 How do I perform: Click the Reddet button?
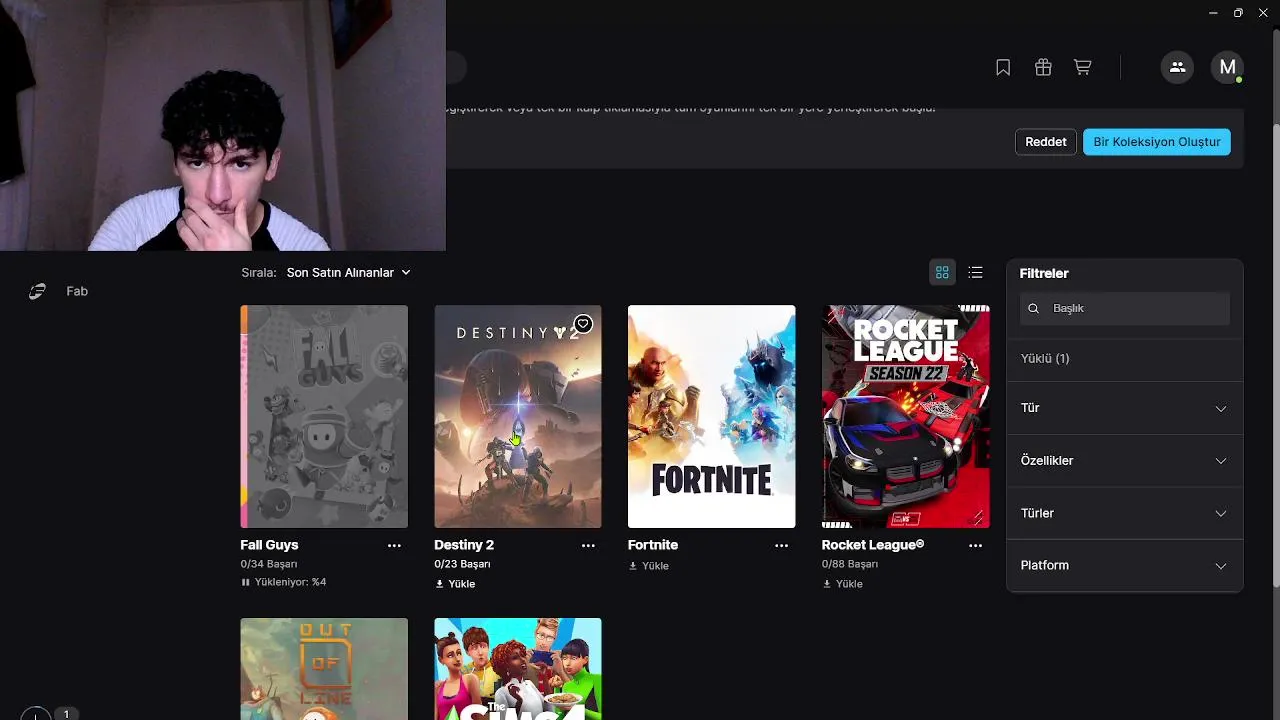click(1046, 142)
